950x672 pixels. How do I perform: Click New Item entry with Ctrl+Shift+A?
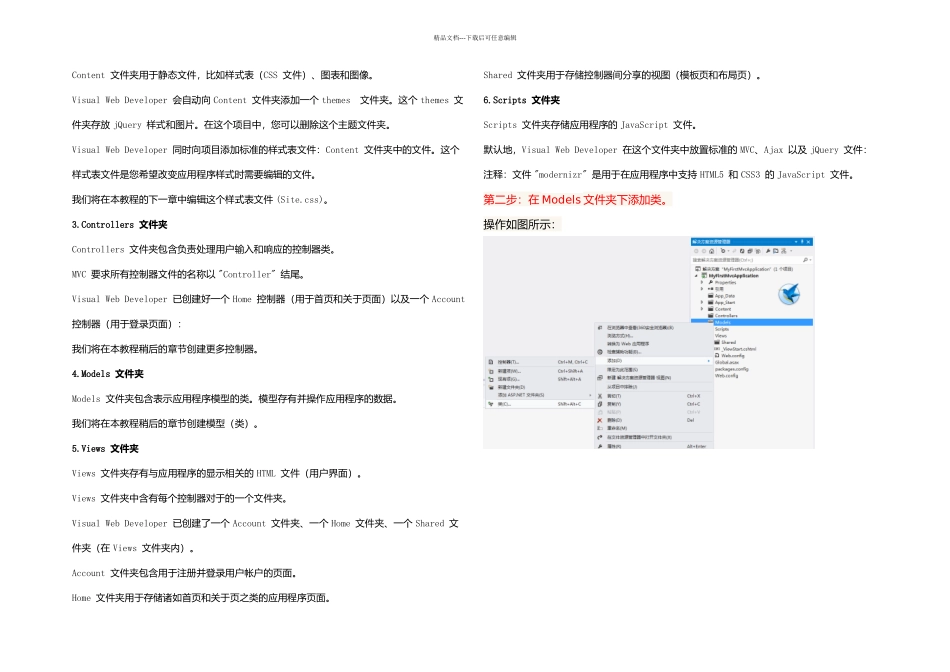coord(540,371)
